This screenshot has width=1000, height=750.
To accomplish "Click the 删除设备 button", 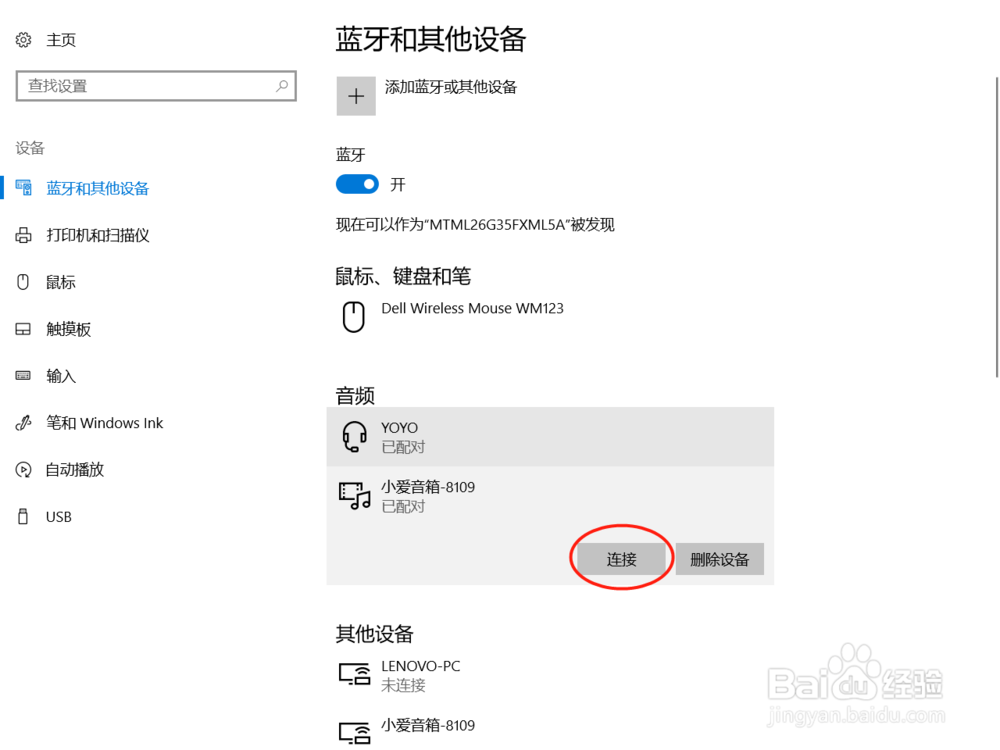I will tap(719, 559).
